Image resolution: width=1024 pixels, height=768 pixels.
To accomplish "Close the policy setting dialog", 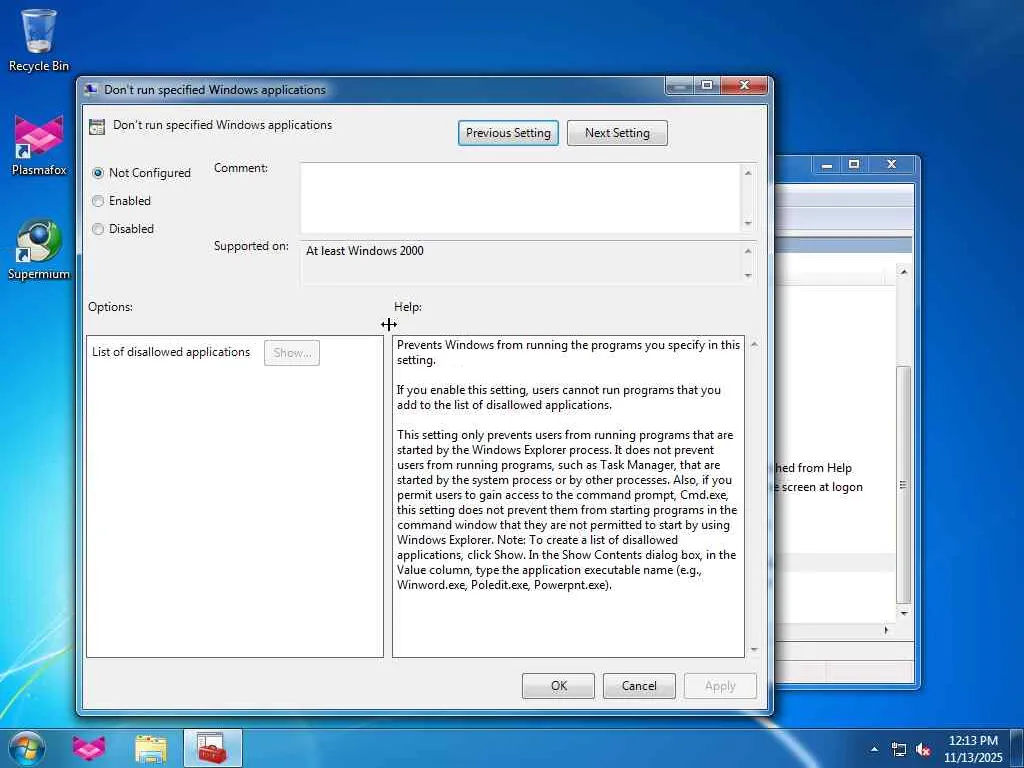I will coord(744,86).
